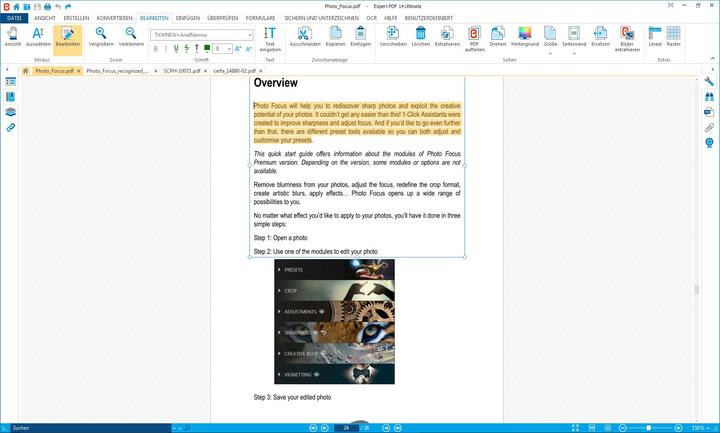The width and height of the screenshot is (720, 433).
Task: Click the Text eingeben tool
Action: (270, 39)
